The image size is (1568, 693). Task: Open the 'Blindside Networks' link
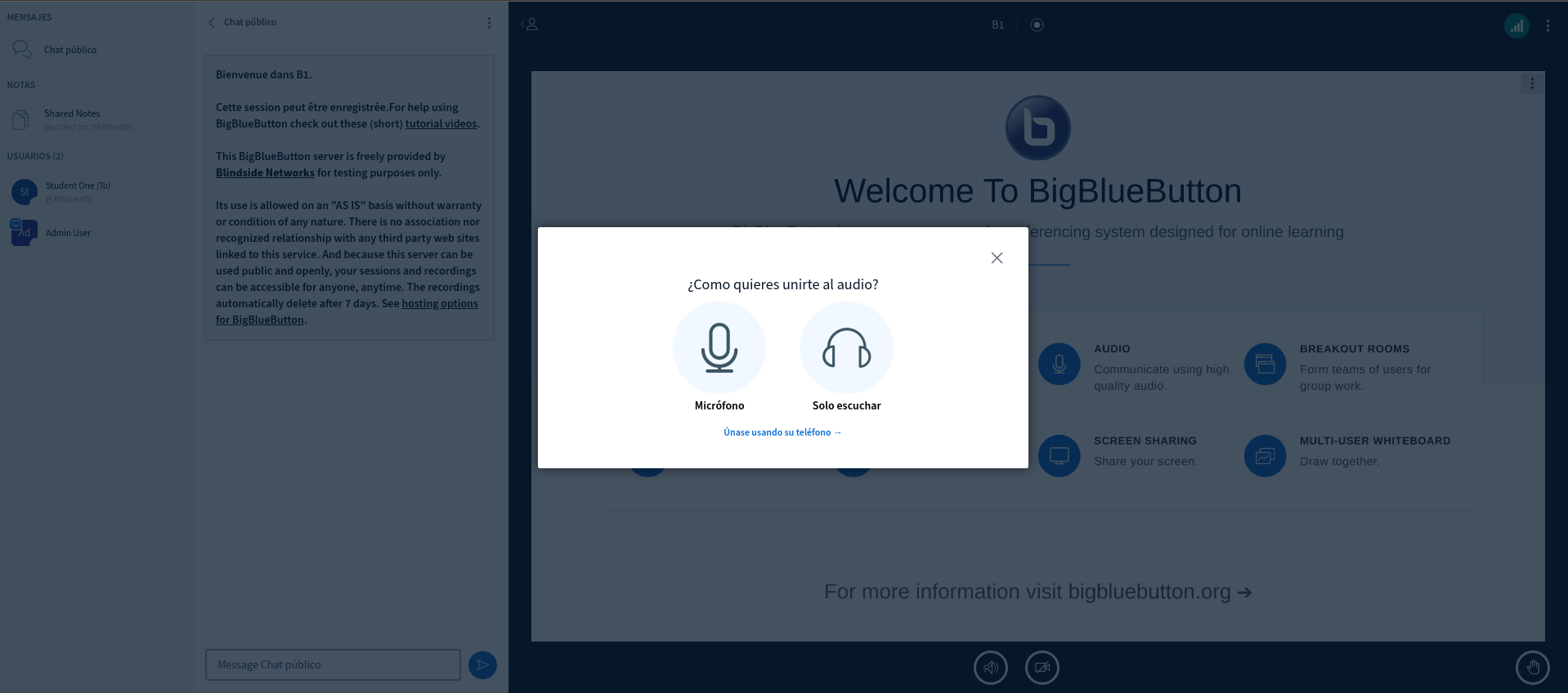pos(265,172)
